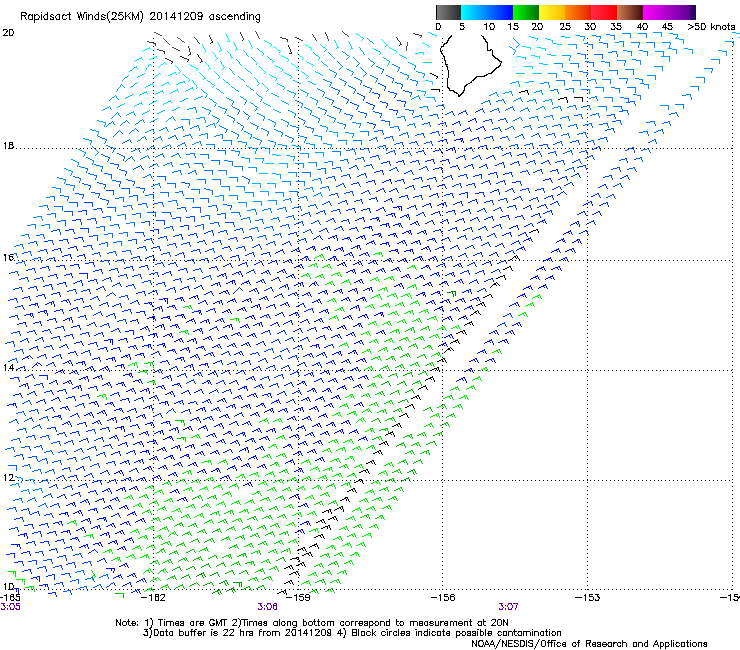Click the orange 25-30 knots color swatch

point(578,12)
